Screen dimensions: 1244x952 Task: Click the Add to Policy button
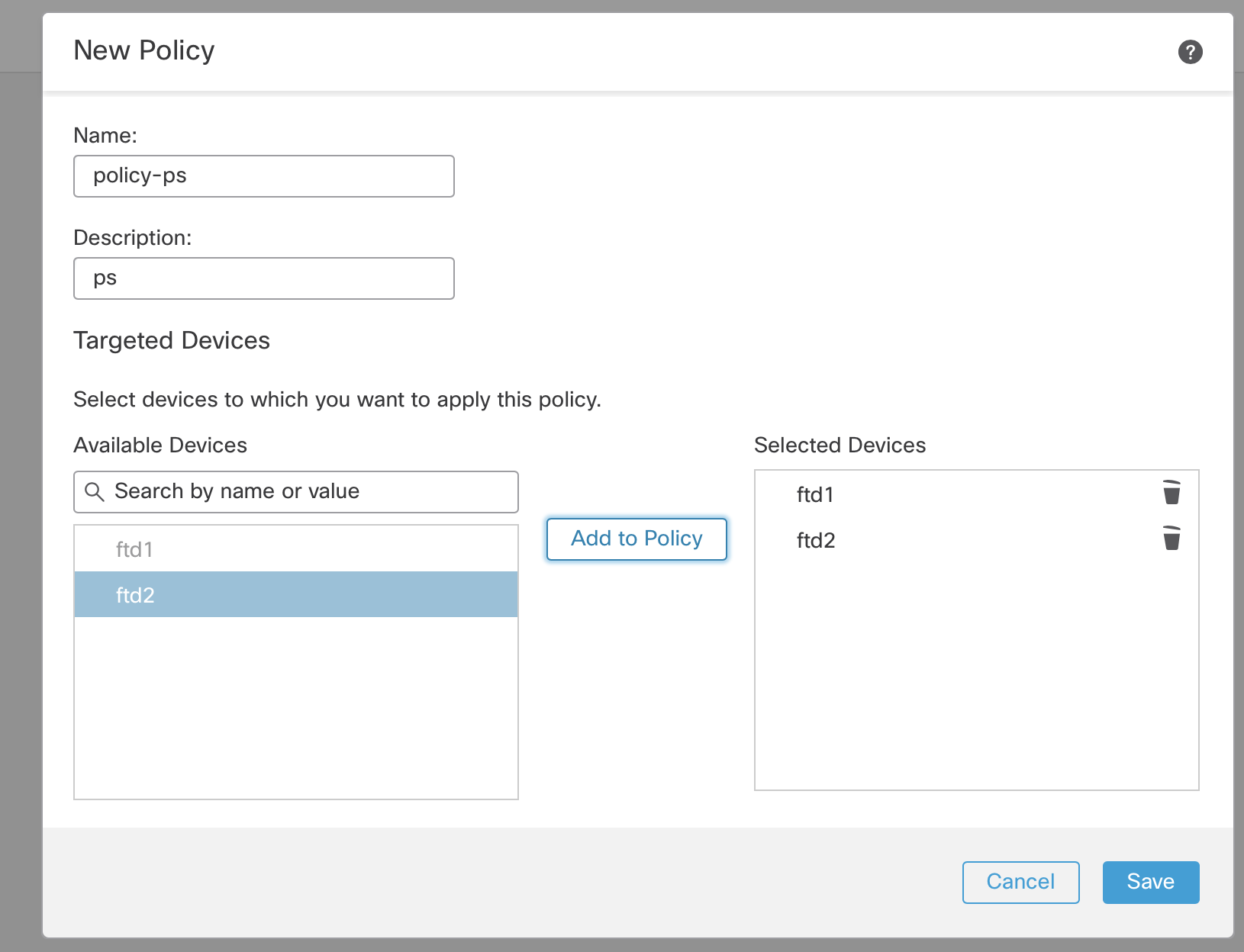pyautogui.click(x=637, y=539)
